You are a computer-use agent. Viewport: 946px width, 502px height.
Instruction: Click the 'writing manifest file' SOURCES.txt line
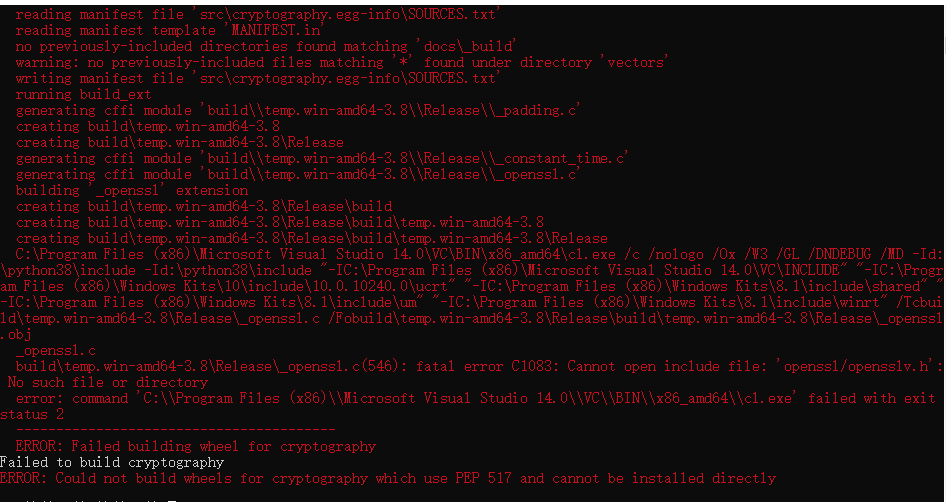pos(258,78)
